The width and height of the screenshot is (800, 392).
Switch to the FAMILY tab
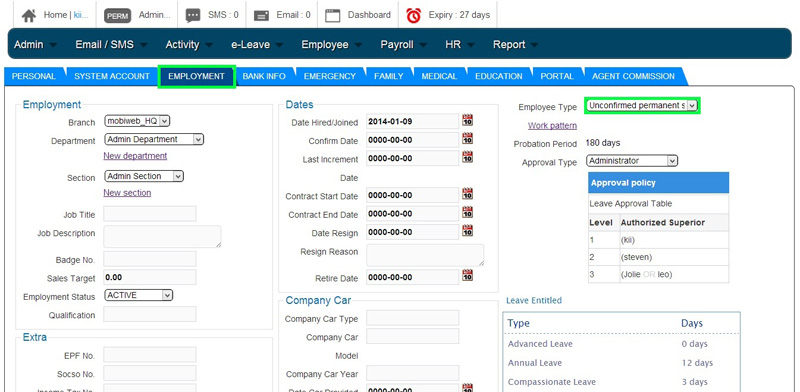(388, 76)
